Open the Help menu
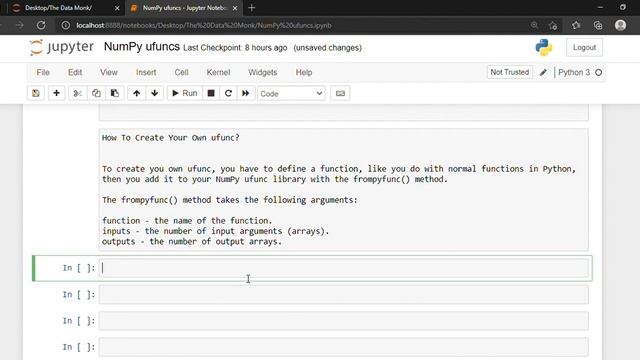The image size is (640, 360). [304, 72]
